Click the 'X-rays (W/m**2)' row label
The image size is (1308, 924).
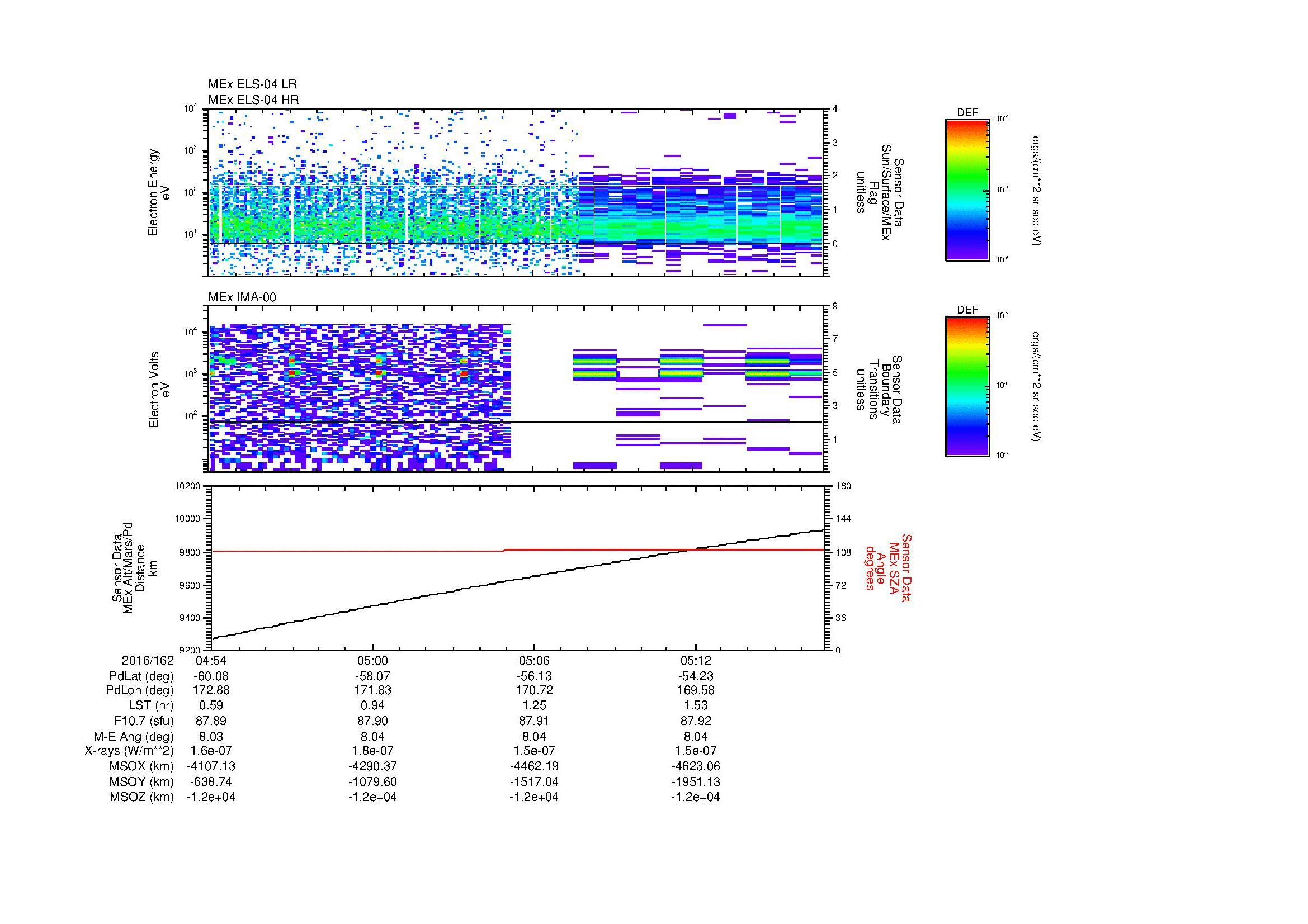(x=129, y=751)
